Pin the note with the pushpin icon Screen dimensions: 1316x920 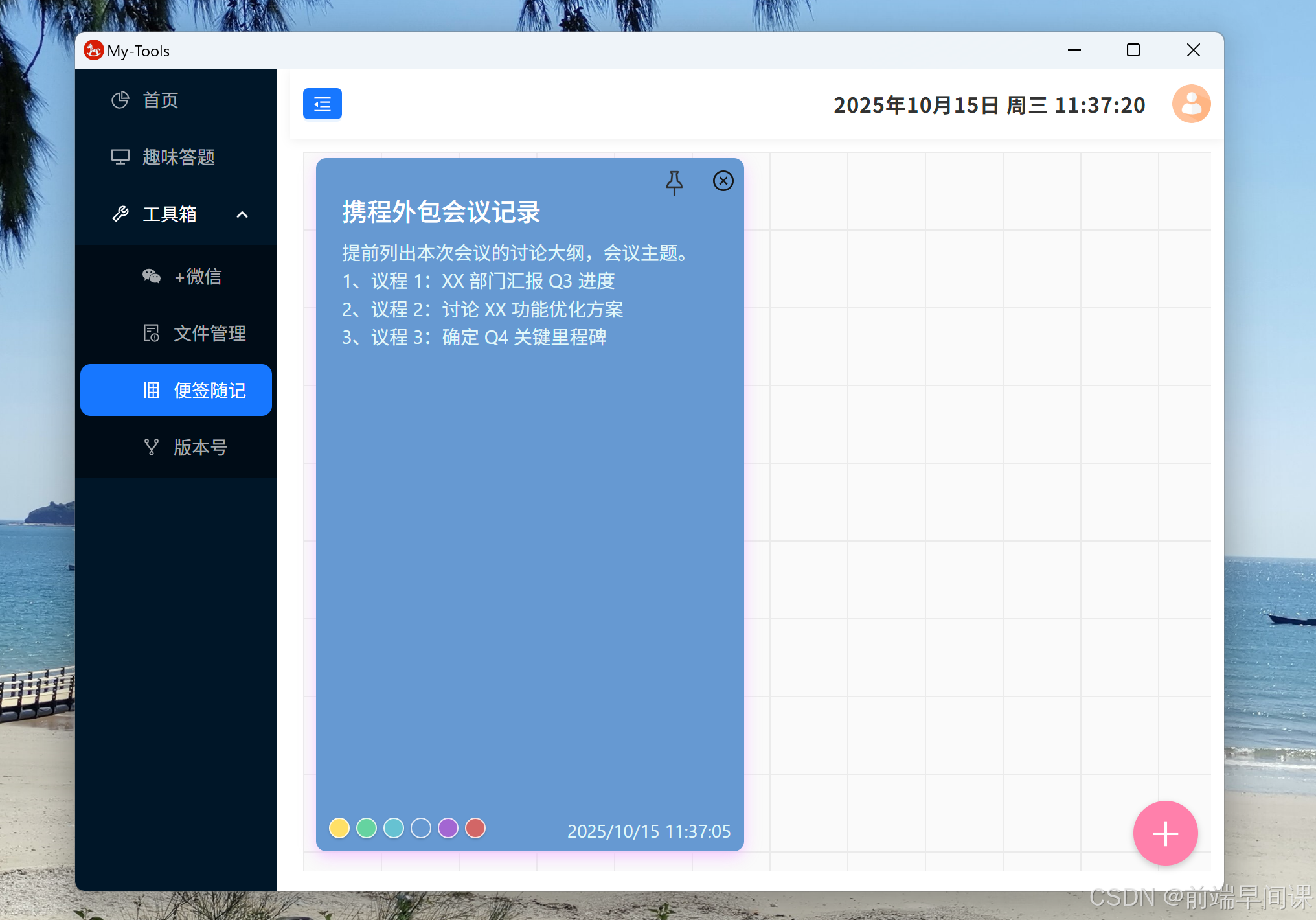[674, 183]
